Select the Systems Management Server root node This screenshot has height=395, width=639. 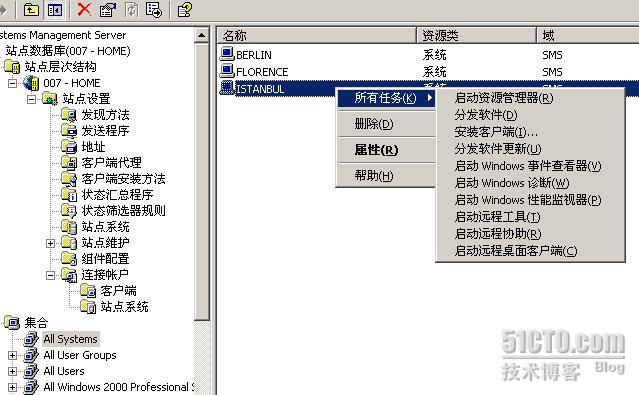click(63, 35)
